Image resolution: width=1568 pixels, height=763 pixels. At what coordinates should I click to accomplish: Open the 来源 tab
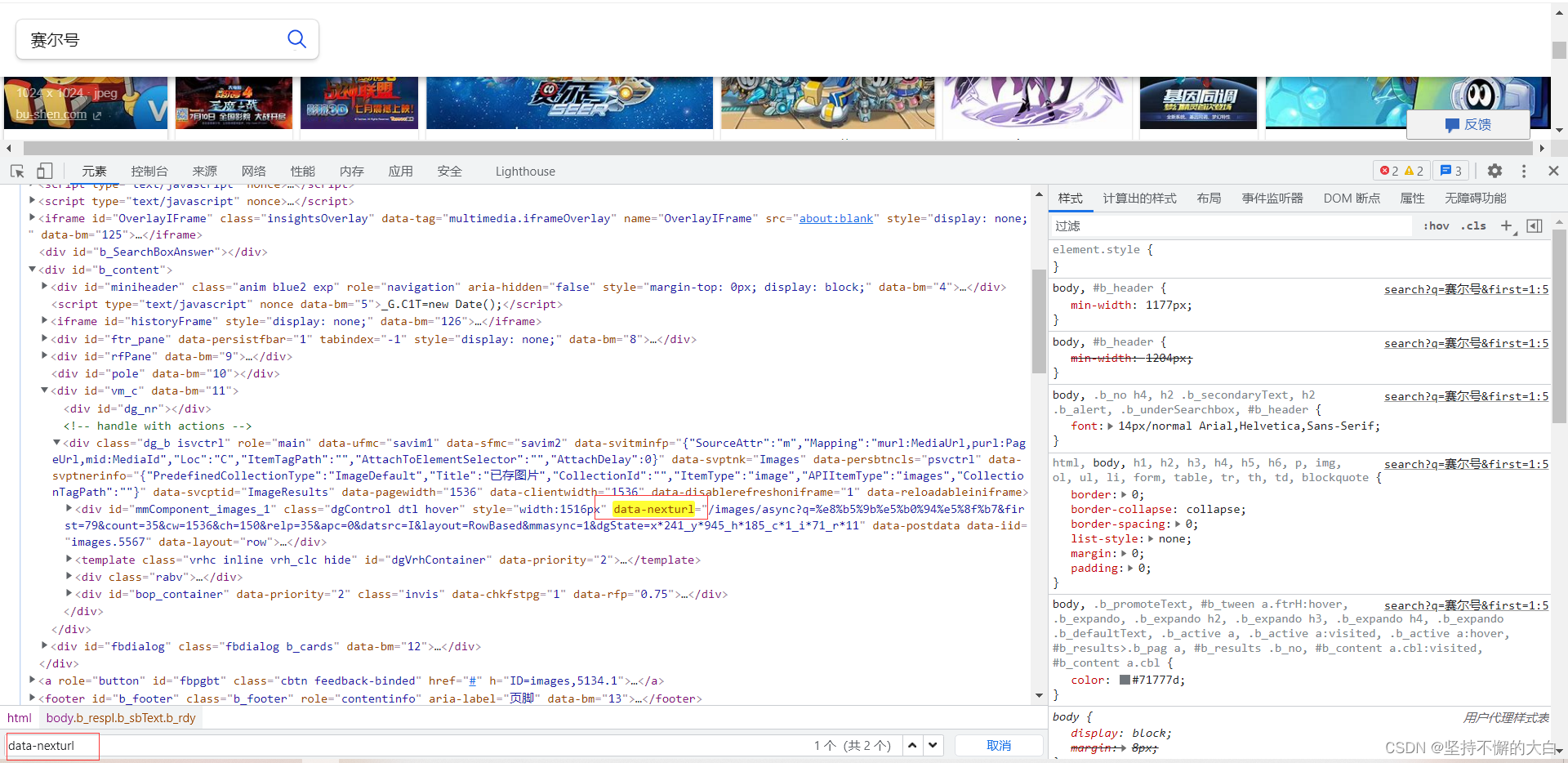click(205, 171)
